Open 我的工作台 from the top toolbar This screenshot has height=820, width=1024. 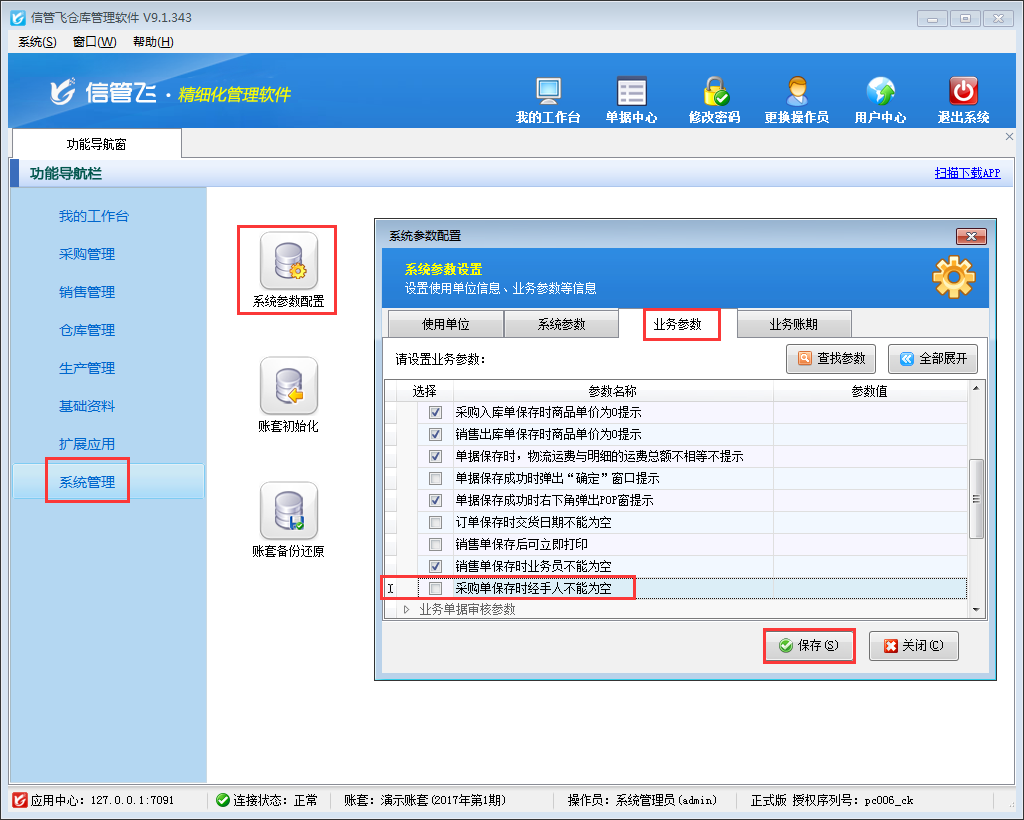pos(548,92)
